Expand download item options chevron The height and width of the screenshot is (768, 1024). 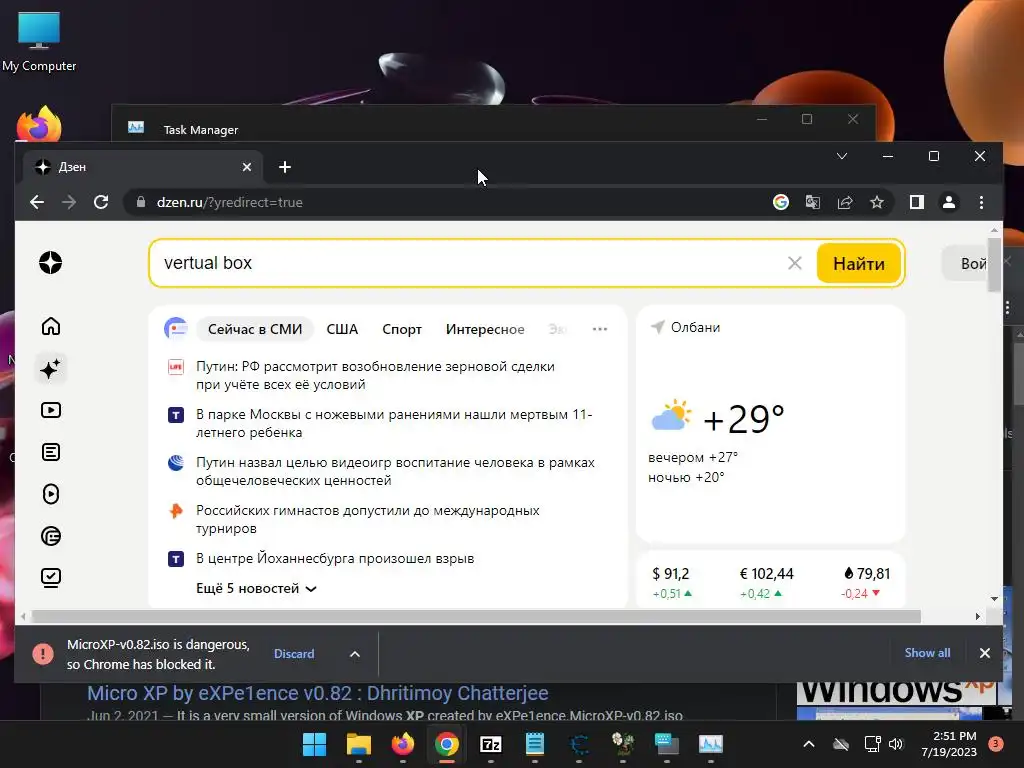pos(355,654)
